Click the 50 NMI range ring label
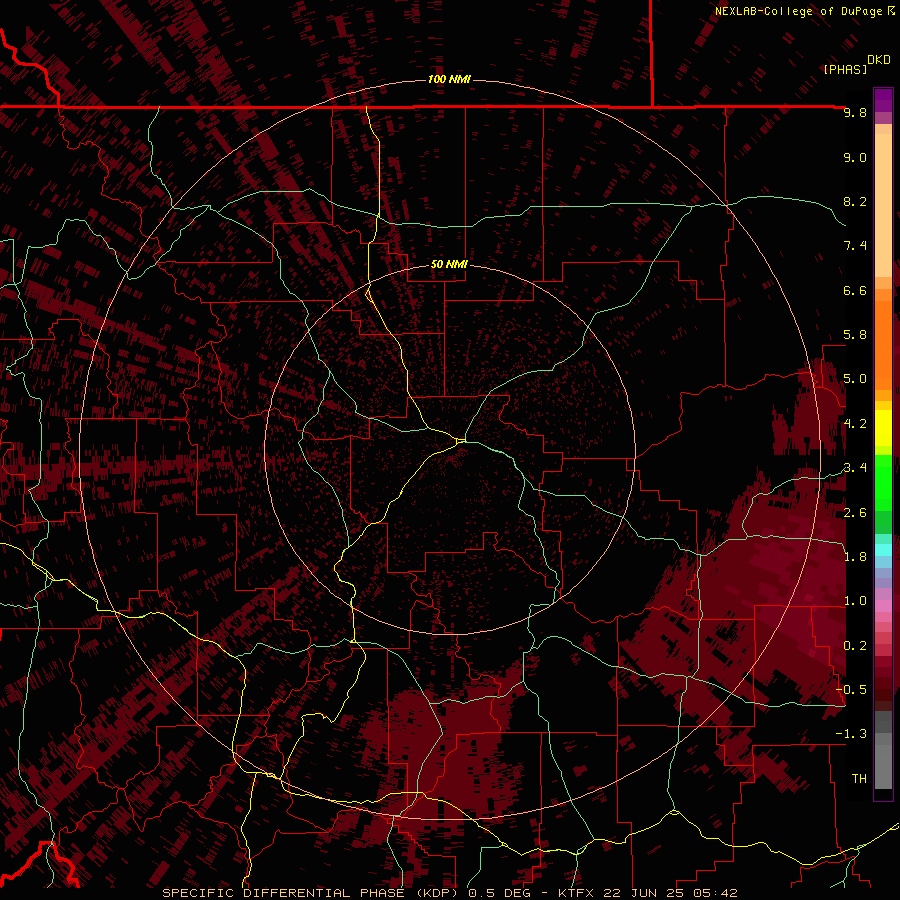This screenshot has height=900, width=900. point(449,264)
